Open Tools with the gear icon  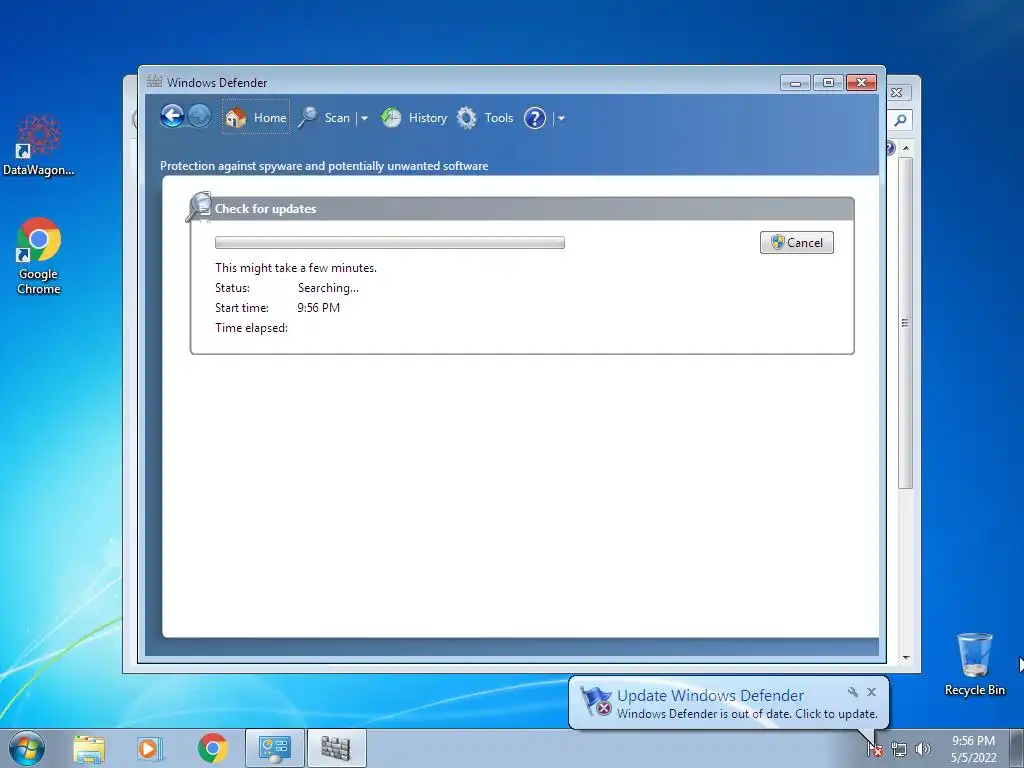pyautogui.click(x=485, y=118)
